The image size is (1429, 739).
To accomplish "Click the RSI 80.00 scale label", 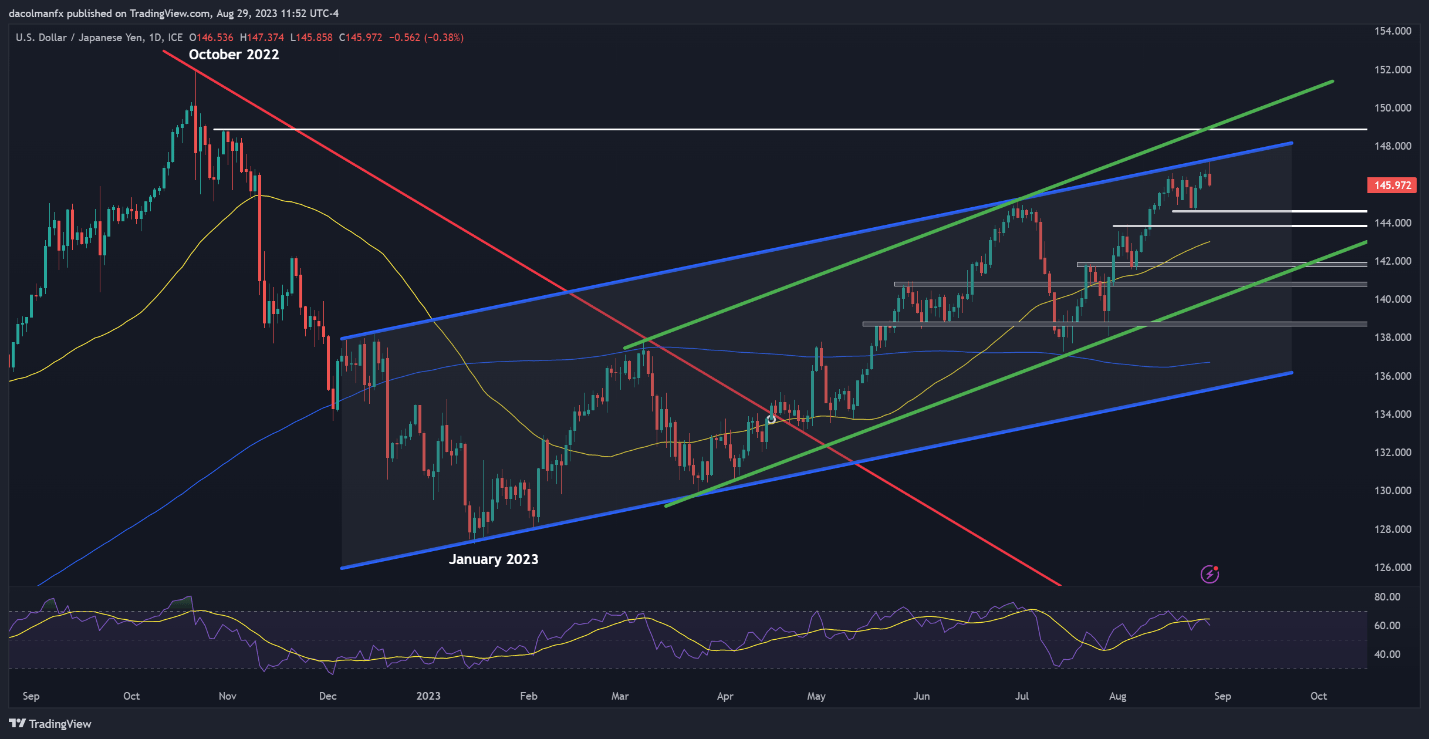I will pyautogui.click(x=1386, y=597).
